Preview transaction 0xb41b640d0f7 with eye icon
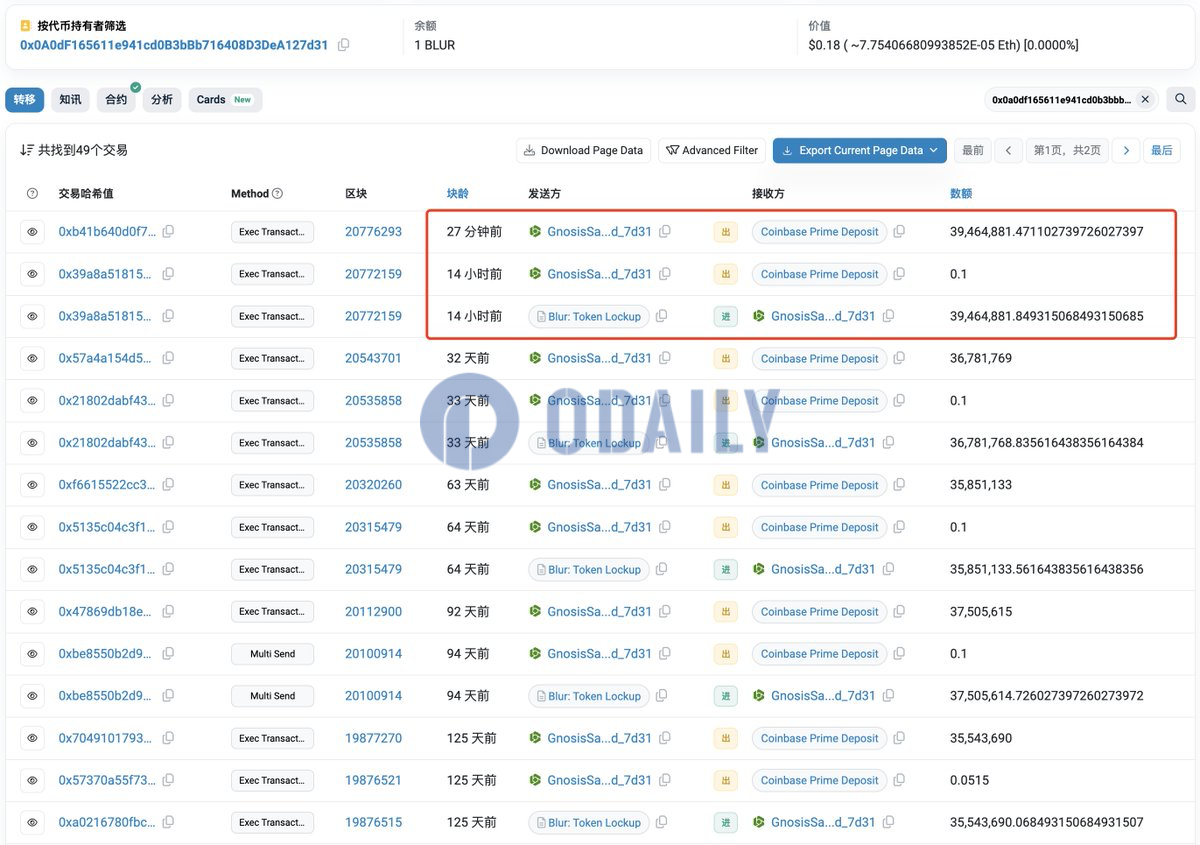The image size is (1200, 845). pos(32,232)
